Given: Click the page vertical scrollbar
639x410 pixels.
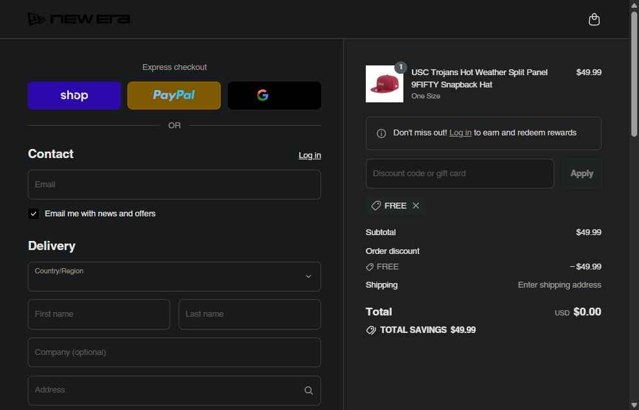Looking at the screenshot, I should pyautogui.click(x=634, y=73).
